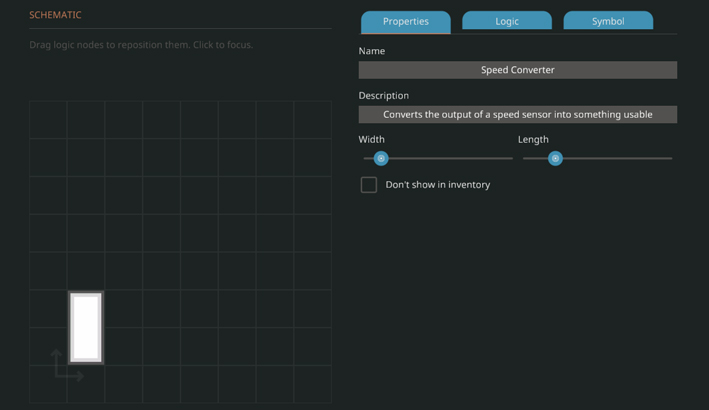This screenshot has width=709, height=410.
Task: Enable the Don't show in inventory checkbox
Action: tap(369, 185)
